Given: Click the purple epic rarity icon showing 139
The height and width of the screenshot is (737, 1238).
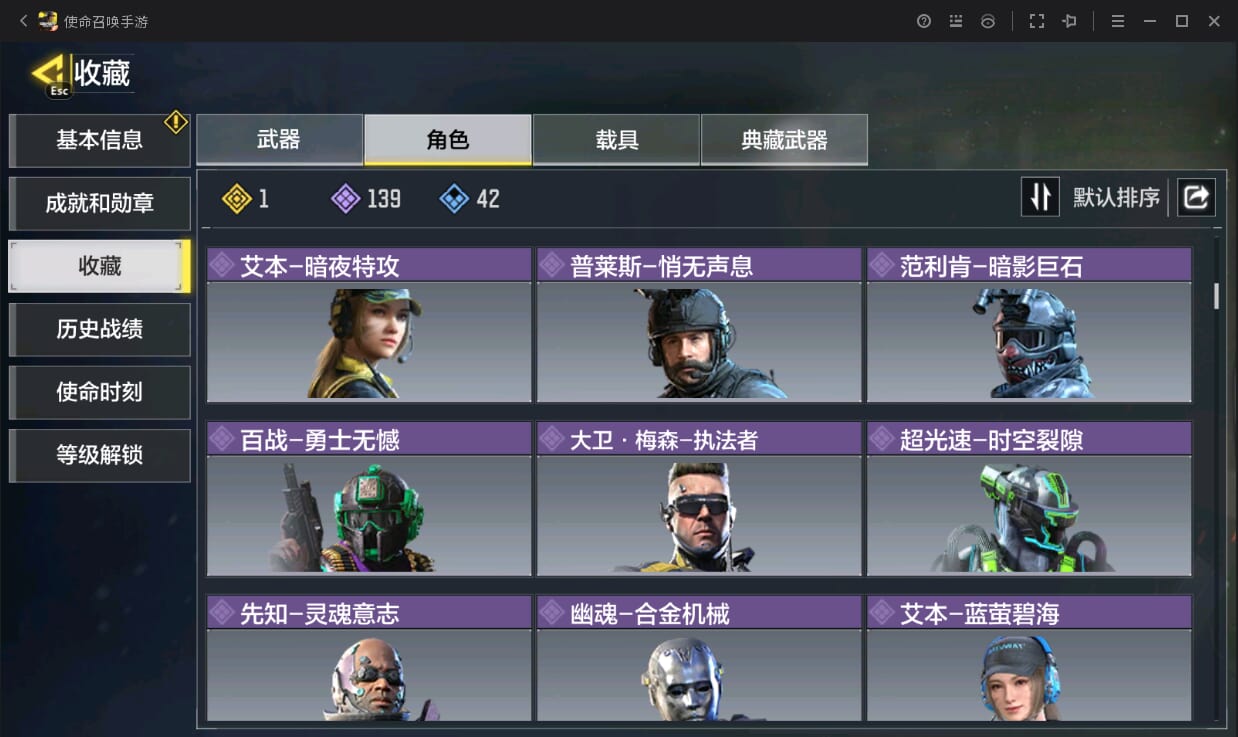Looking at the screenshot, I should [x=345, y=199].
